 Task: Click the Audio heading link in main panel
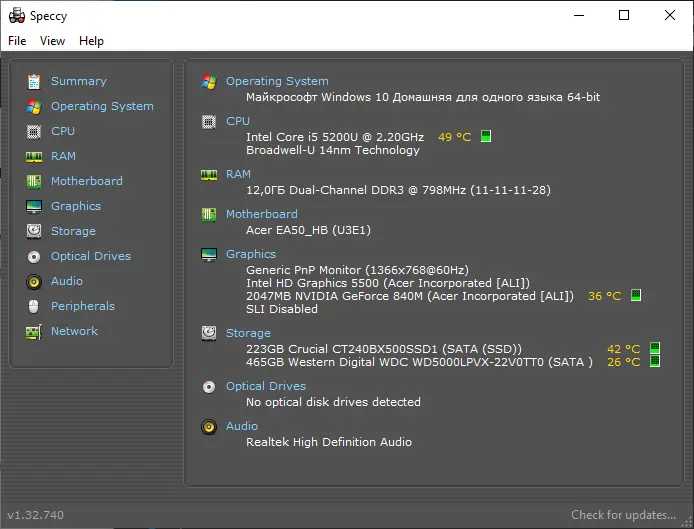pos(242,426)
